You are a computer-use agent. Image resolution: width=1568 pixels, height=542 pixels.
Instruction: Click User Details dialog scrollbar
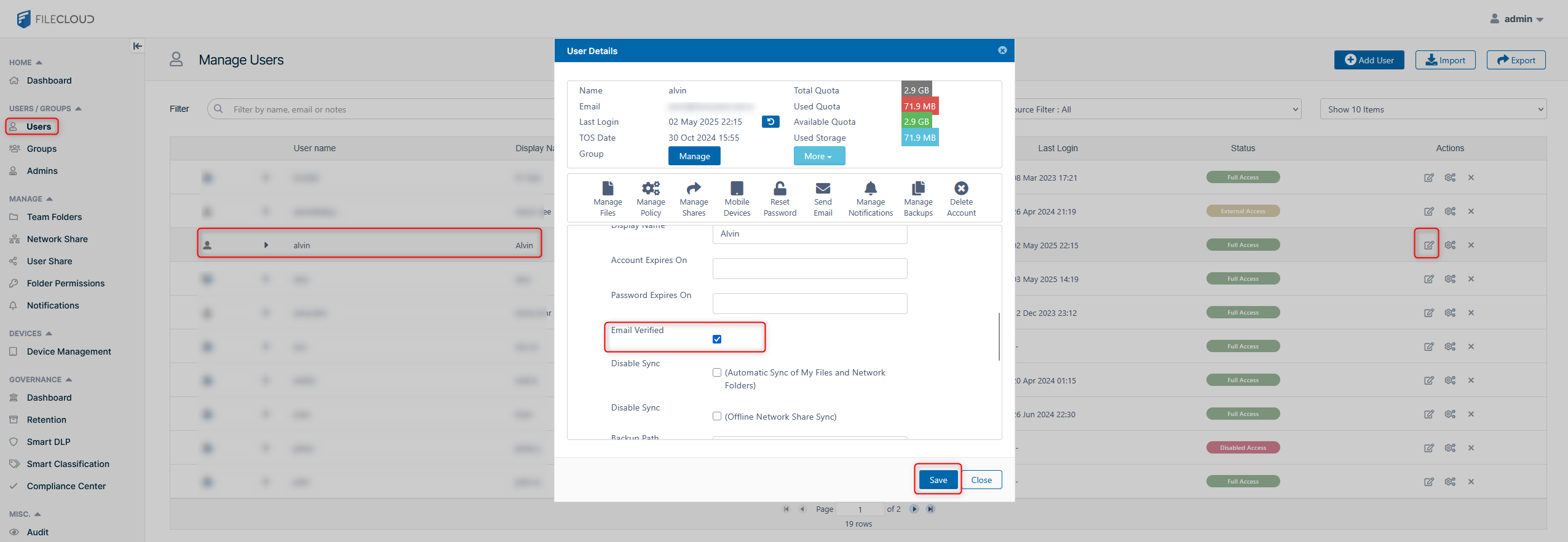click(x=999, y=337)
